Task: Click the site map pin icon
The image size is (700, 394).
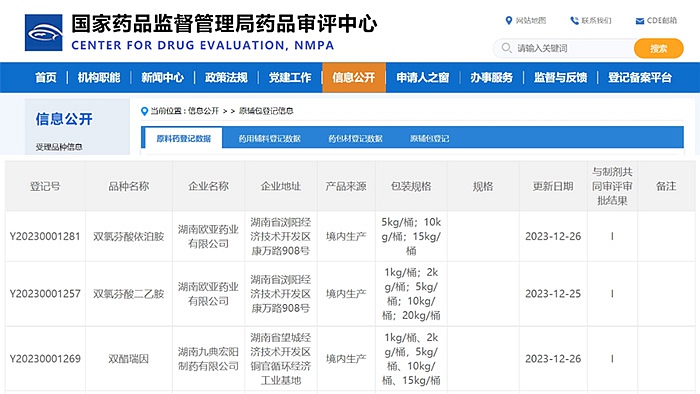Action: click(508, 21)
